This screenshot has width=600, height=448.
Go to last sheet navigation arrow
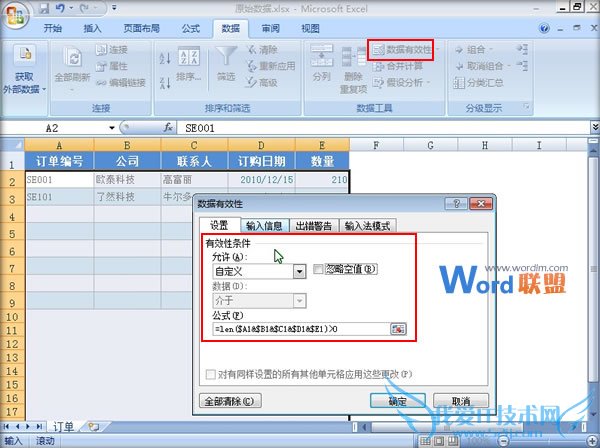tap(39, 426)
